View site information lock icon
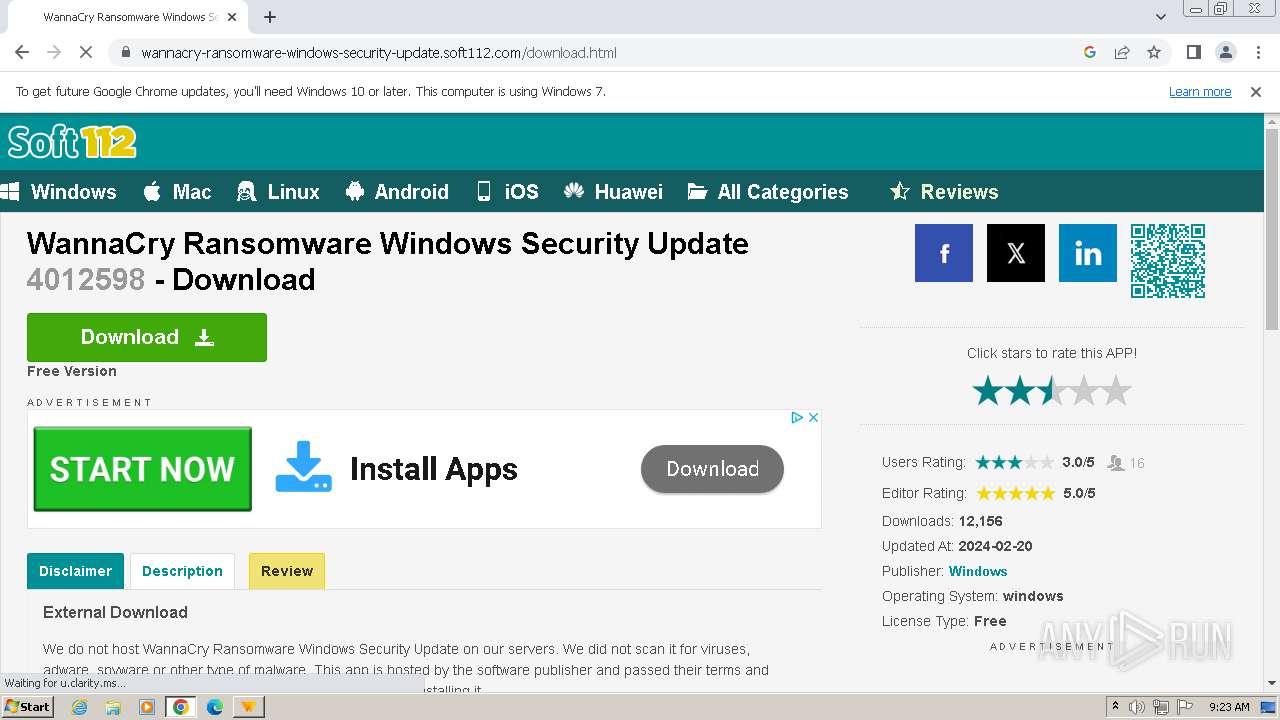This screenshot has width=1280, height=720. click(x=125, y=52)
